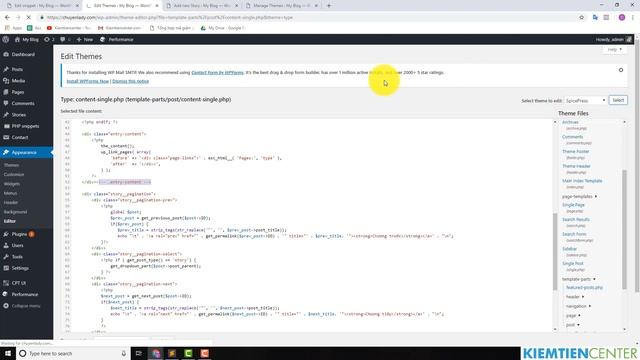Click the My Blog home icon
The height and width of the screenshot is (360, 640).
pyautogui.click(x=17, y=40)
